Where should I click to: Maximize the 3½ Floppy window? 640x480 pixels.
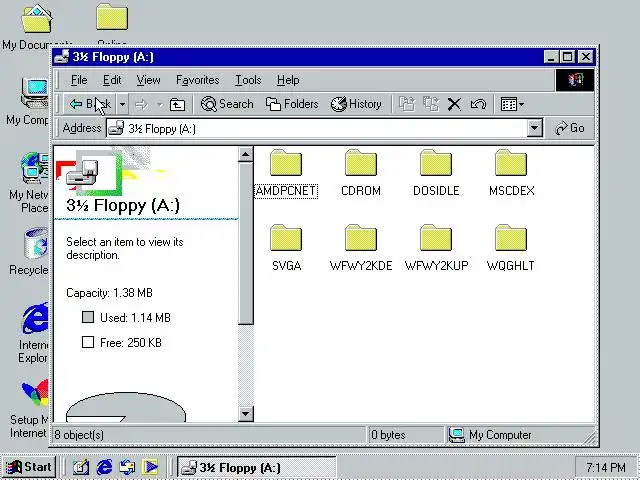[567, 57]
